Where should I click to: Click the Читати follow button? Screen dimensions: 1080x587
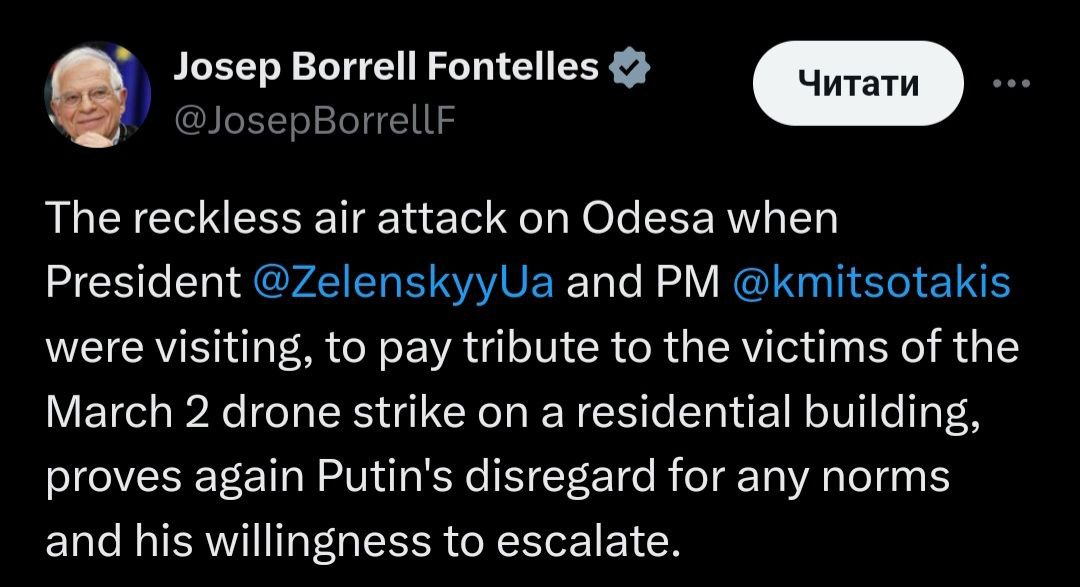[859, 84]
